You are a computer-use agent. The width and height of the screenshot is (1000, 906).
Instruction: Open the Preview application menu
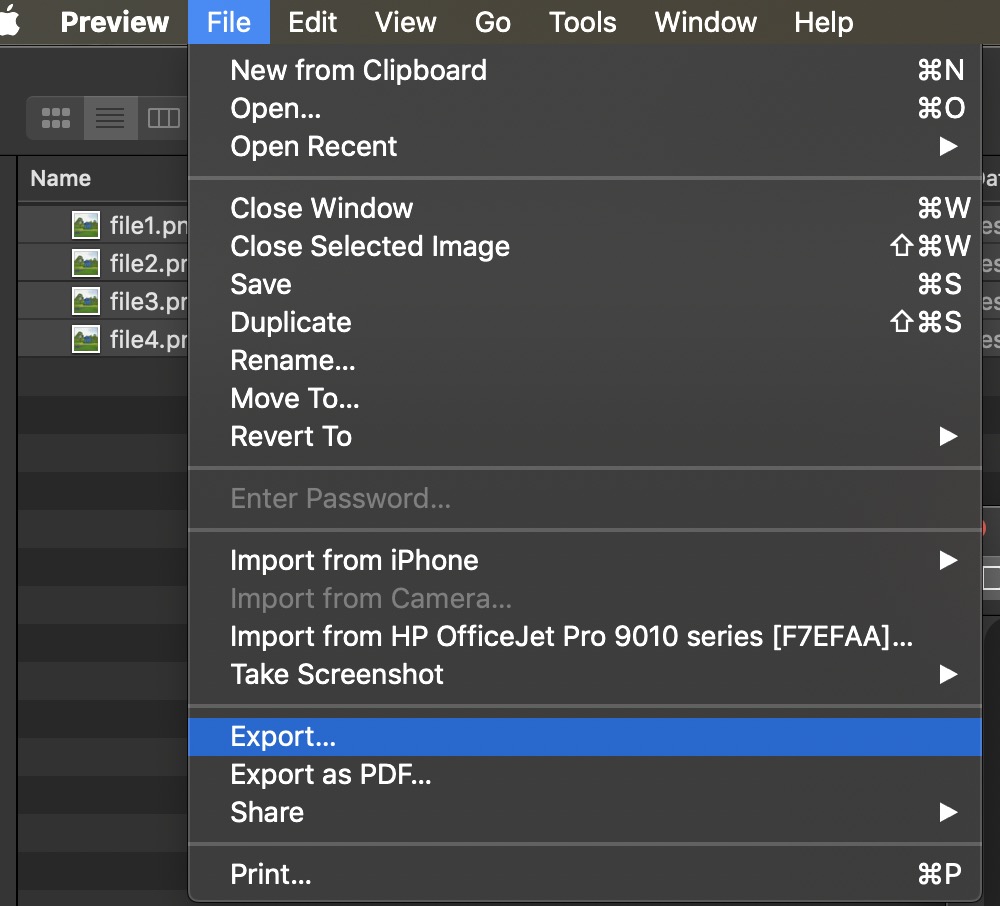[x=115, y=22]
